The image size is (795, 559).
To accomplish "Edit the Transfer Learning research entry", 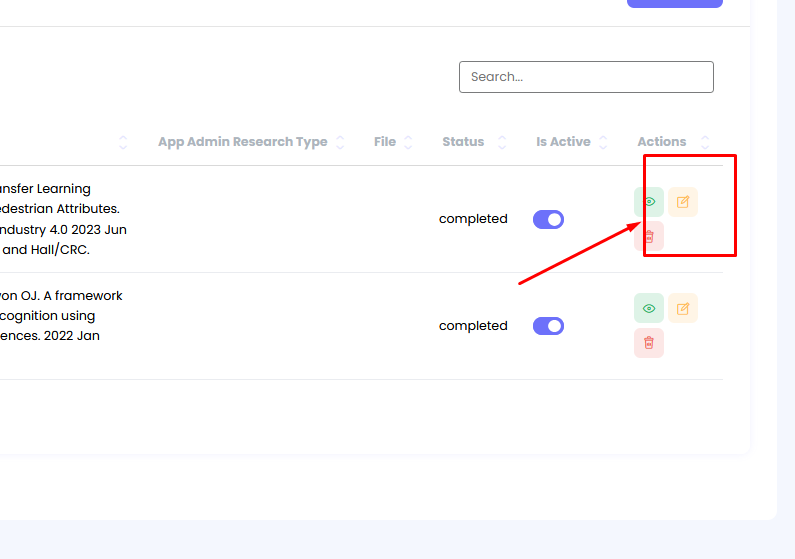I will (x=683, y=202).
